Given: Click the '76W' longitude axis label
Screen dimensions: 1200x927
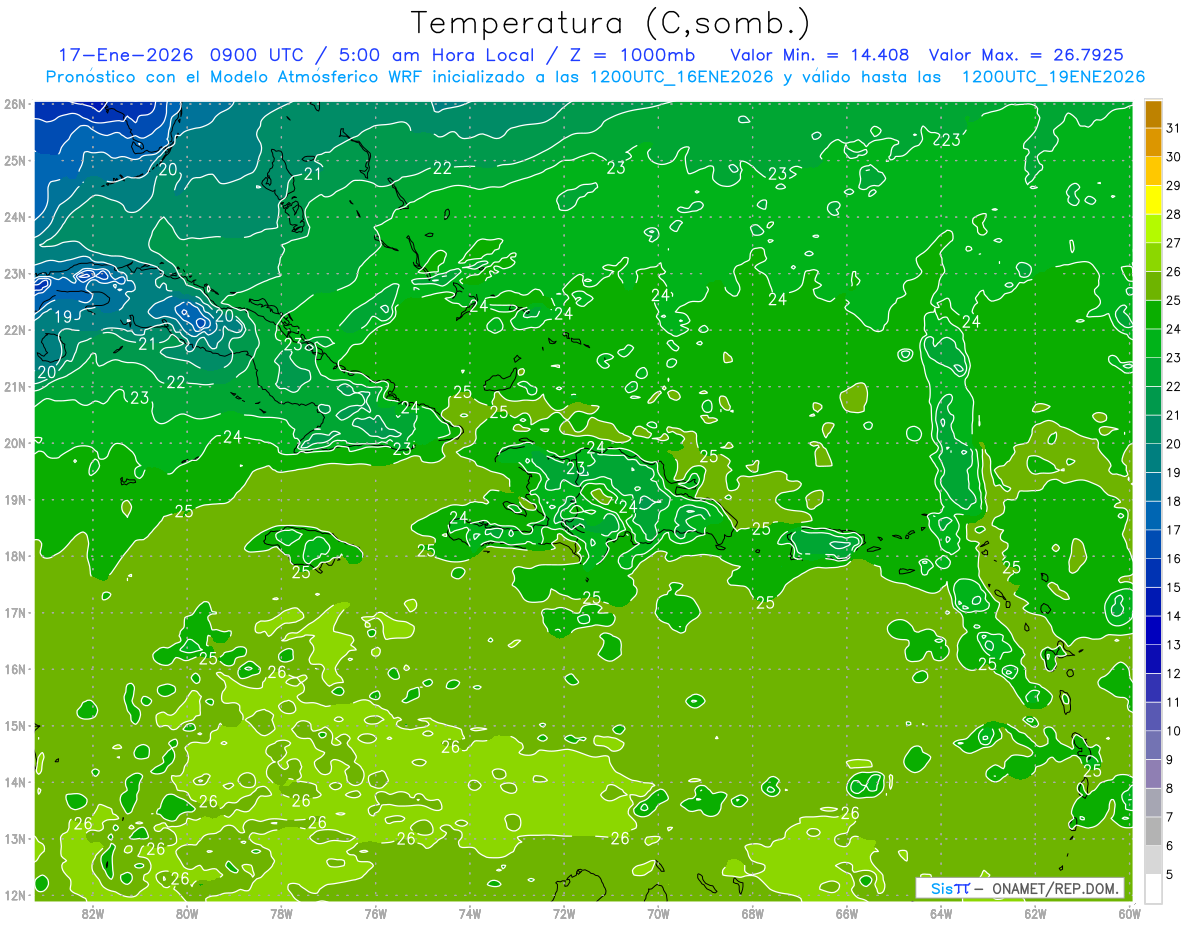Looking at the screenshot, I should [x=376, y=913].
